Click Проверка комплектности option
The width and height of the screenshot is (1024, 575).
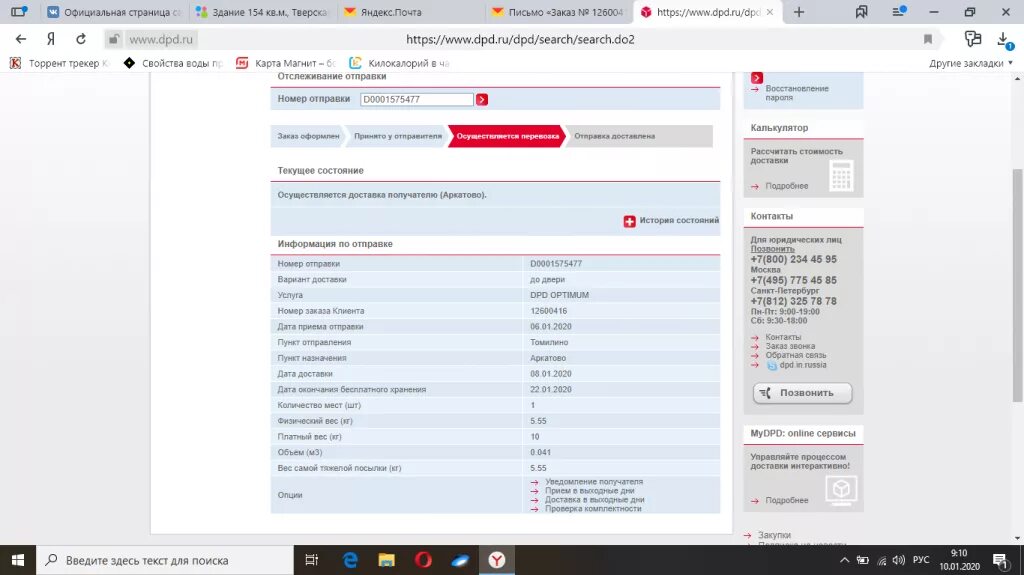click(593, 509)
